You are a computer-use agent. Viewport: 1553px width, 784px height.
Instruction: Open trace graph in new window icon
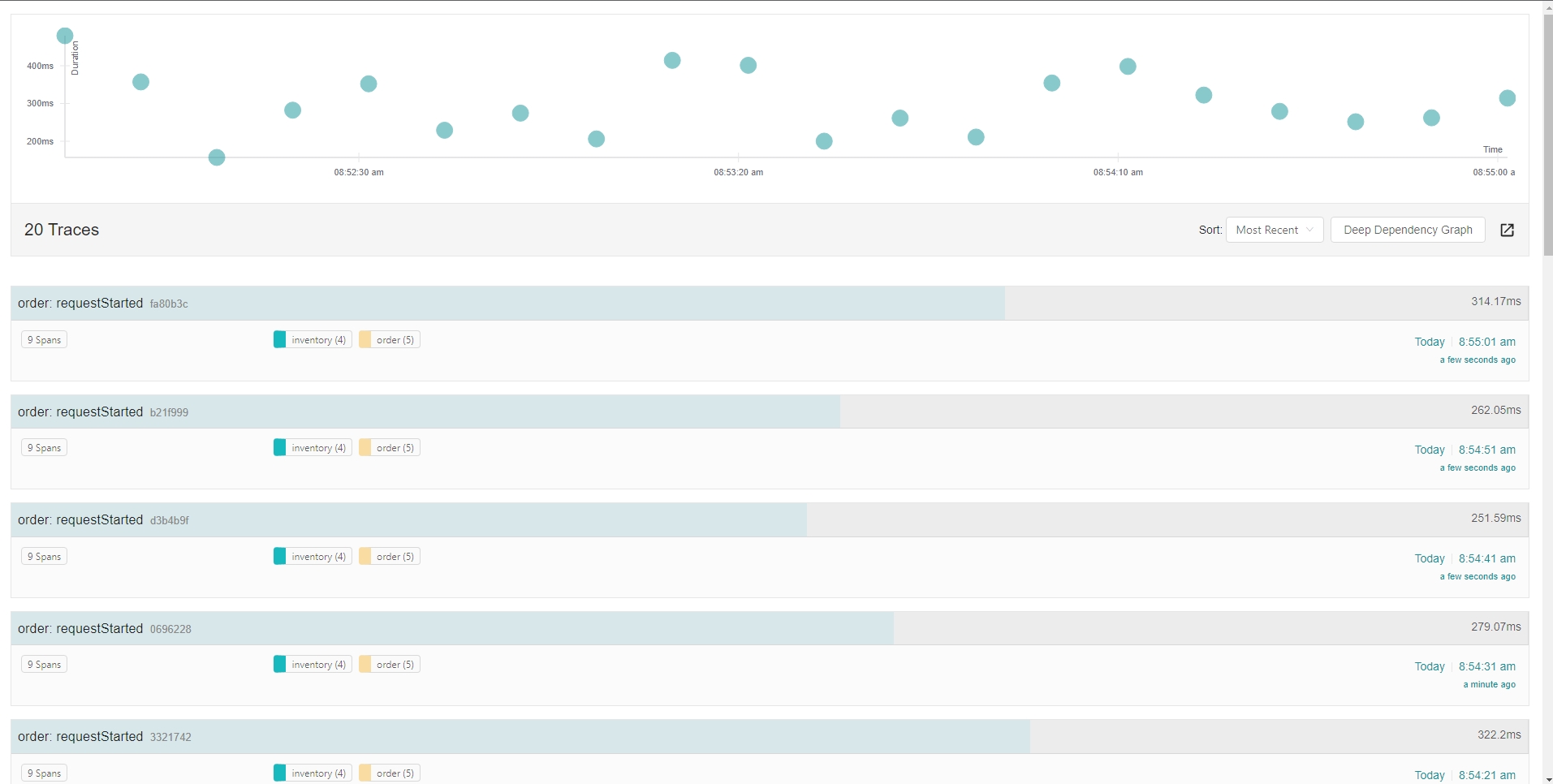point(1507,230)
